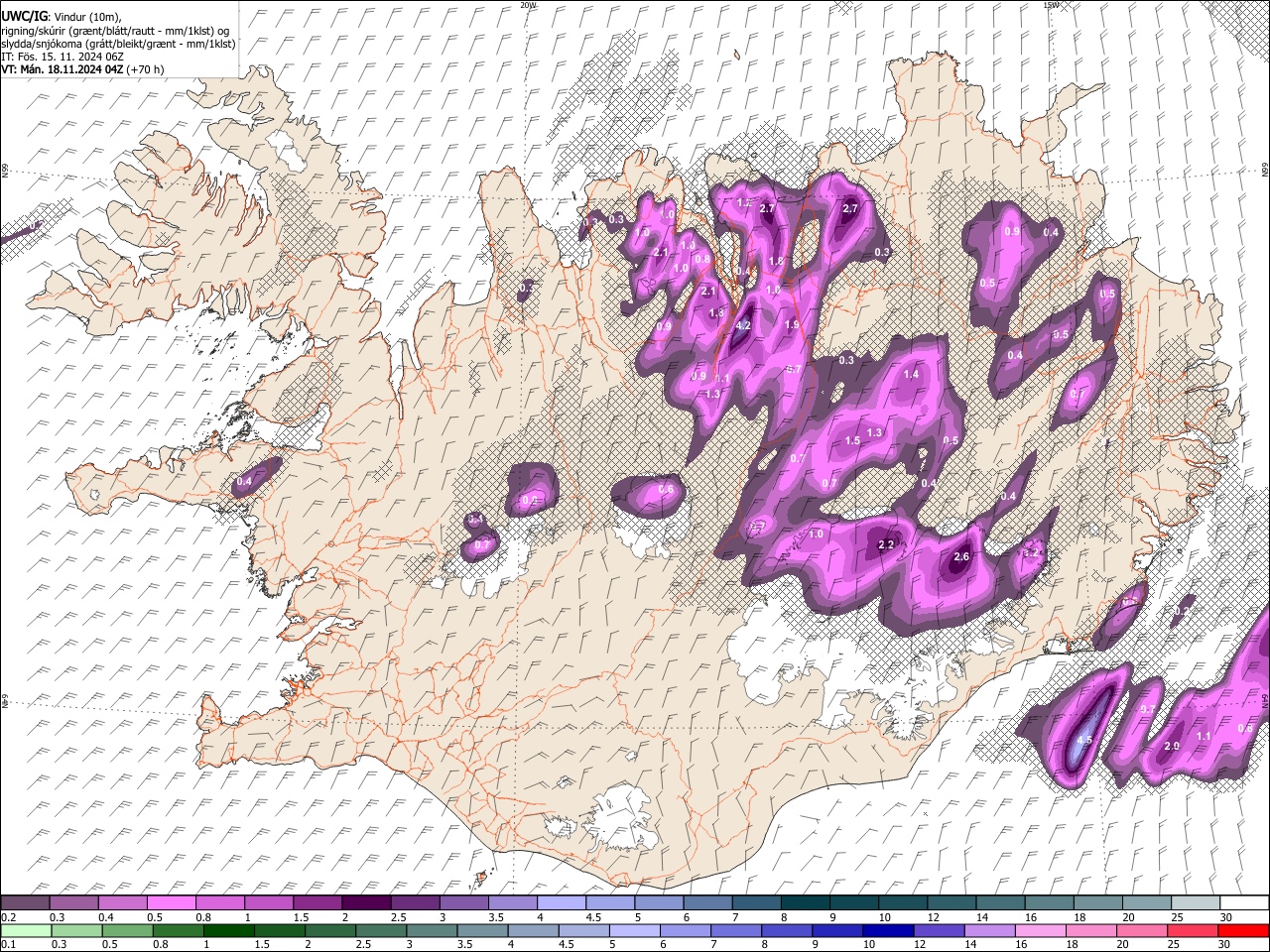Click the 15W longitude label
The width and height of the screenshot is (1270, 952).
tap(1051, 5)
